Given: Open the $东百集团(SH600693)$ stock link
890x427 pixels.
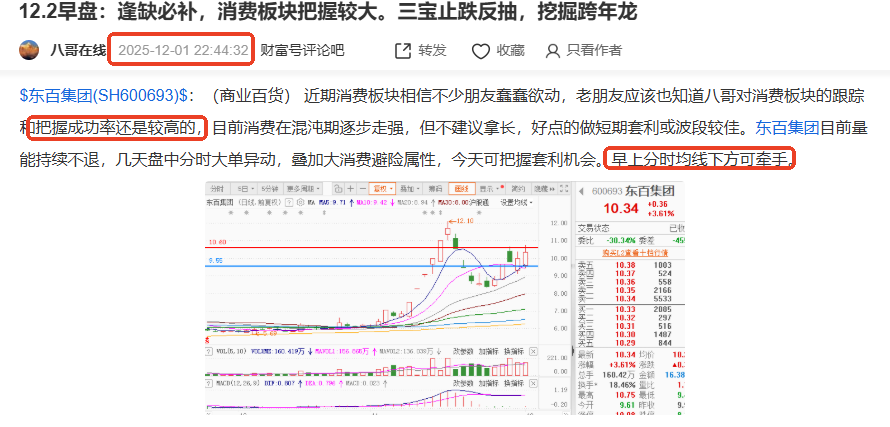Looking at the screenshot, I should pyautogui.click(x=103, y=96).
